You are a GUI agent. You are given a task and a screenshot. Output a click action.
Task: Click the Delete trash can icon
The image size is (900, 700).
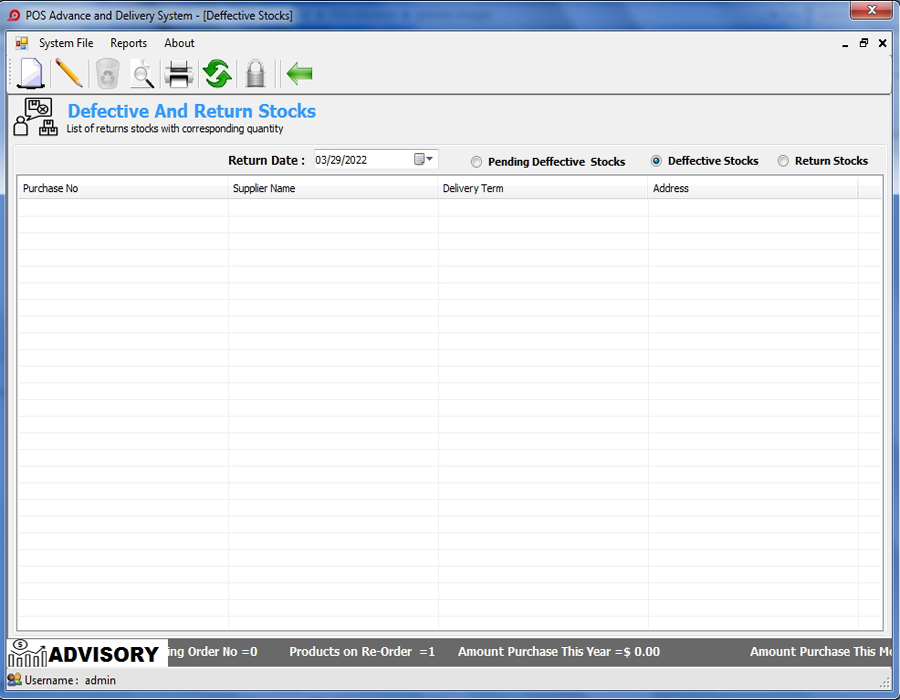point(105,73)
